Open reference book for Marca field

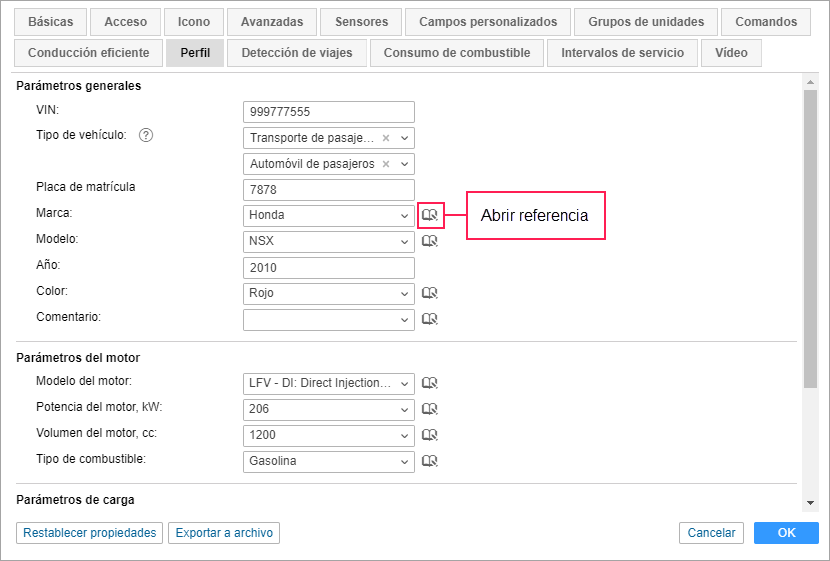pyautogui.click(x=430, y=215)
